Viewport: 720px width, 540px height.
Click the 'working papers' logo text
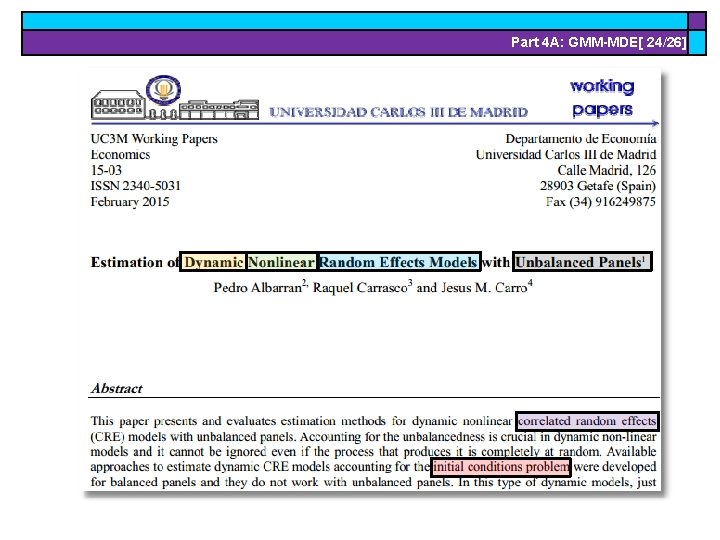tap(602, 98)
